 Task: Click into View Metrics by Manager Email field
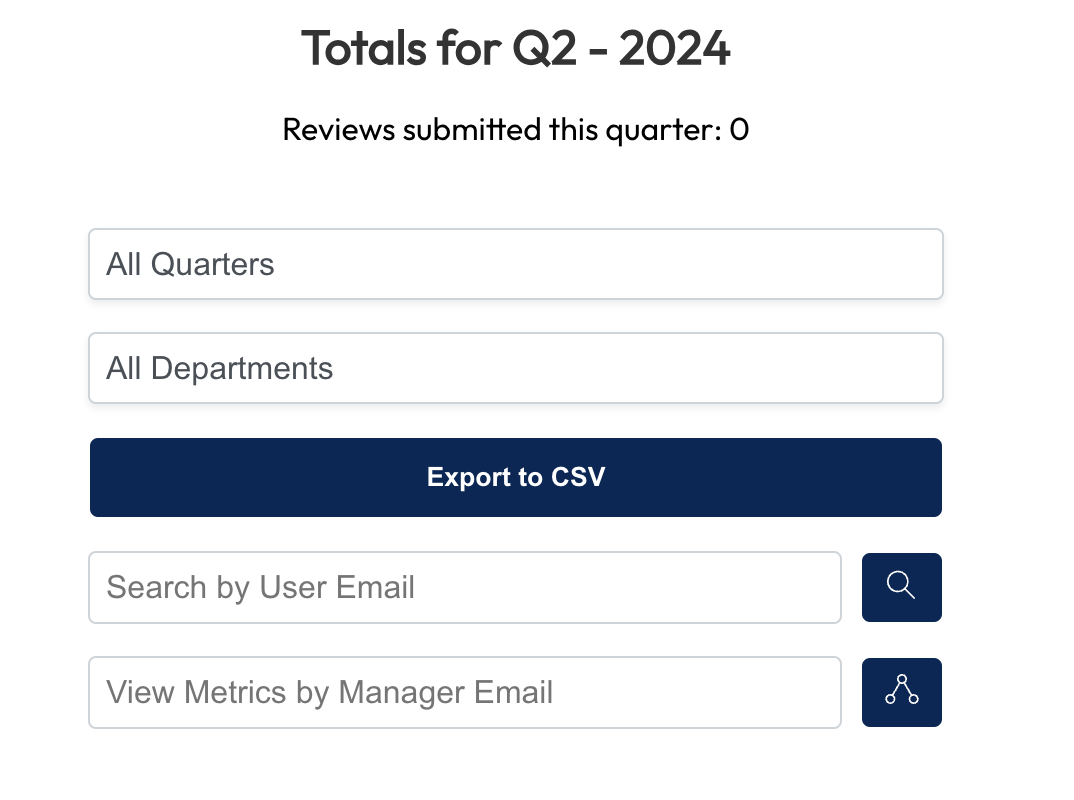pos(465,692)
